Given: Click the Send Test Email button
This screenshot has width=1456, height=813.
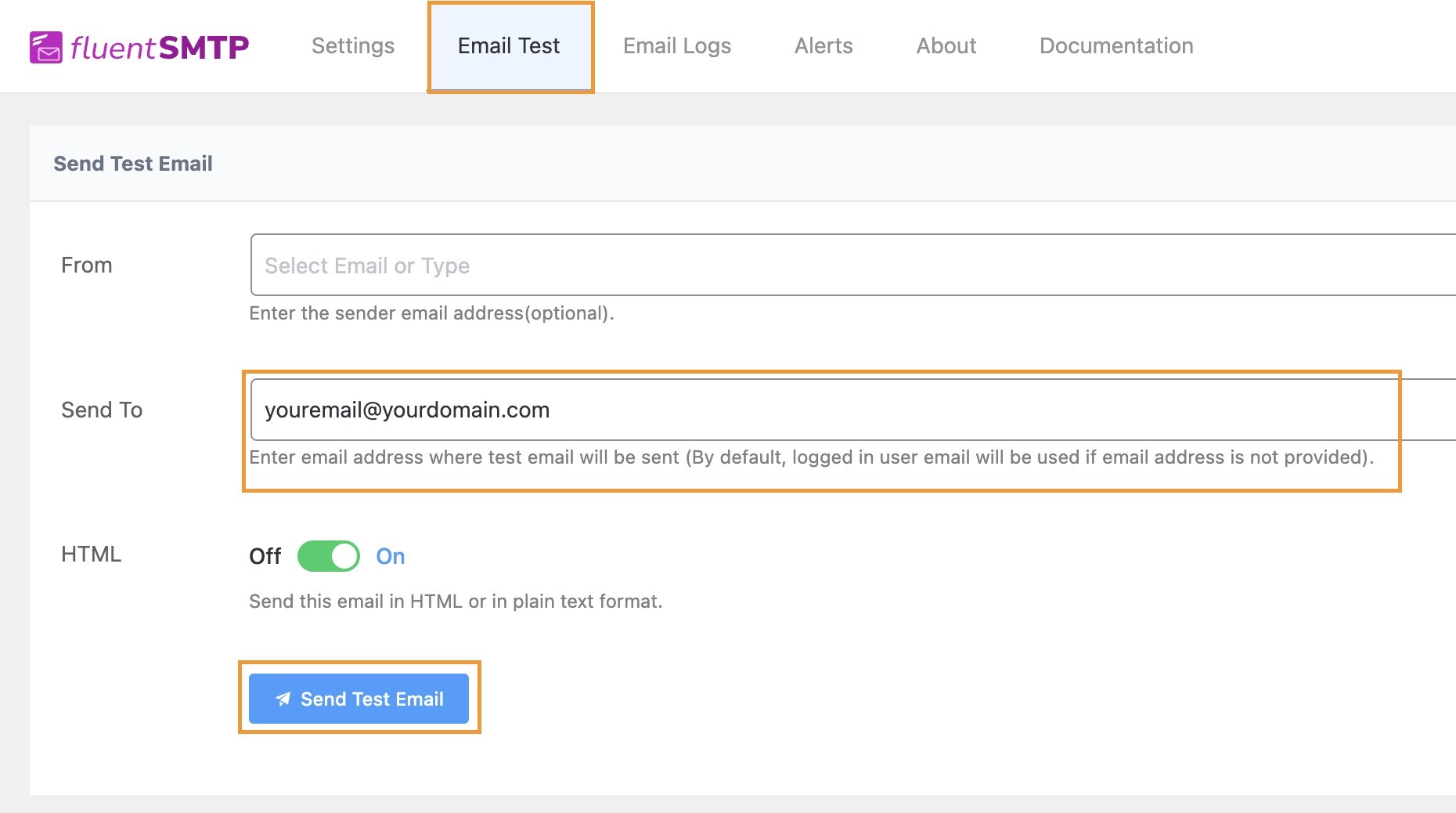Looking at the screenshot, I should point(359,699).
